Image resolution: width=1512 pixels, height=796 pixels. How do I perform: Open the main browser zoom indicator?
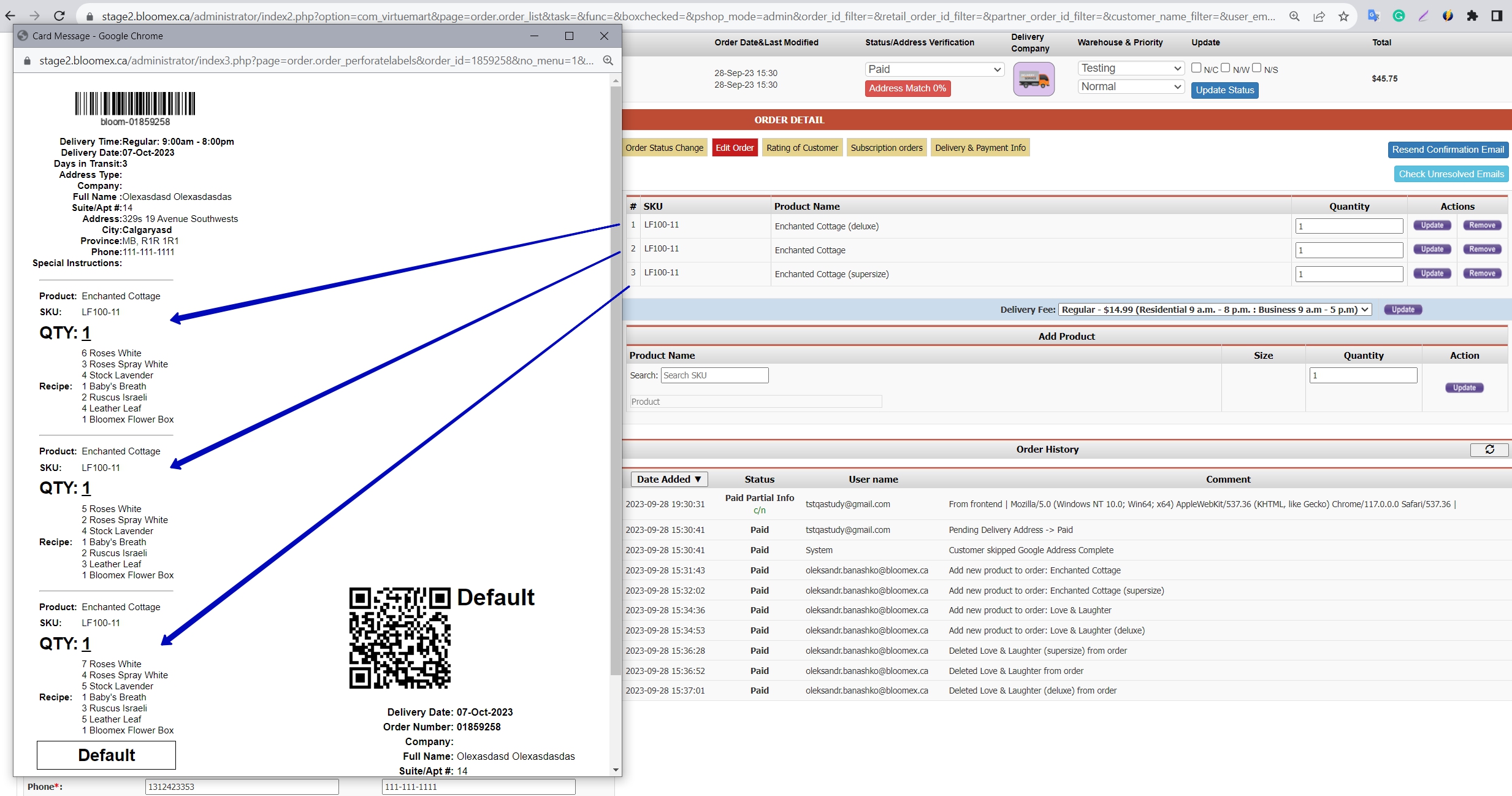[x=1294, y=17]
